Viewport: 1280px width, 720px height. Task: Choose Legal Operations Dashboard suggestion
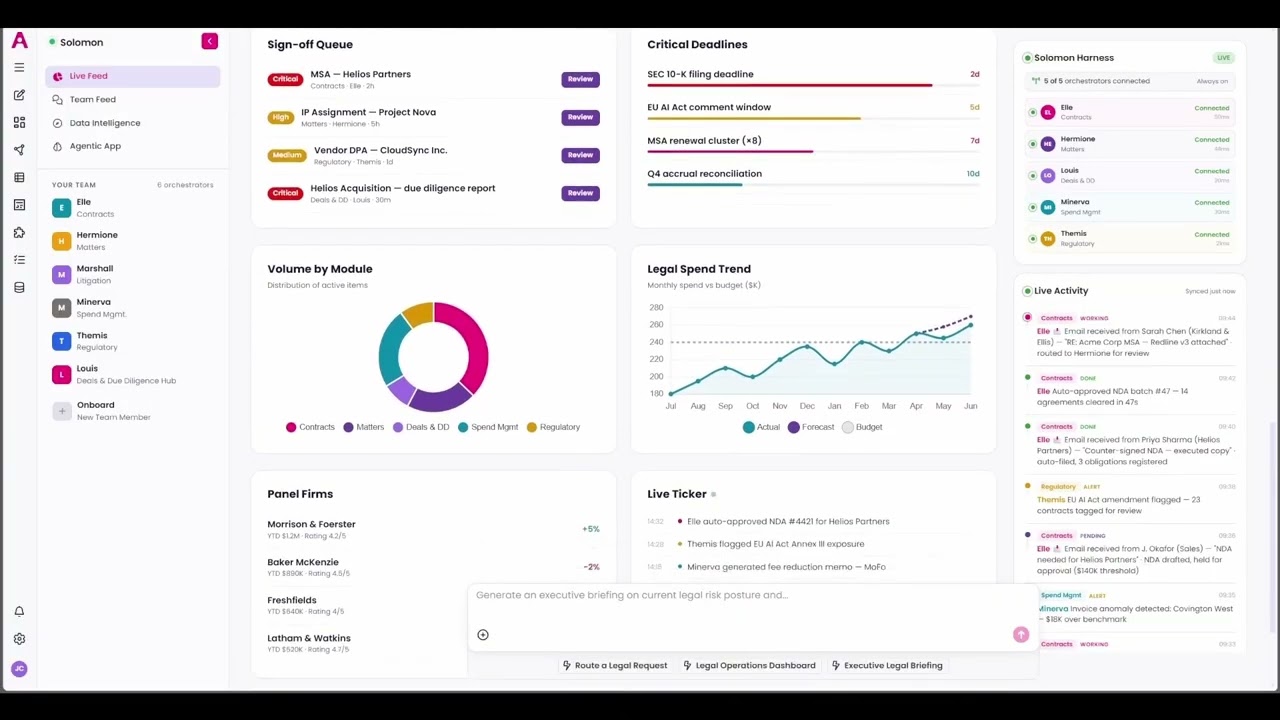click(749, 665)
